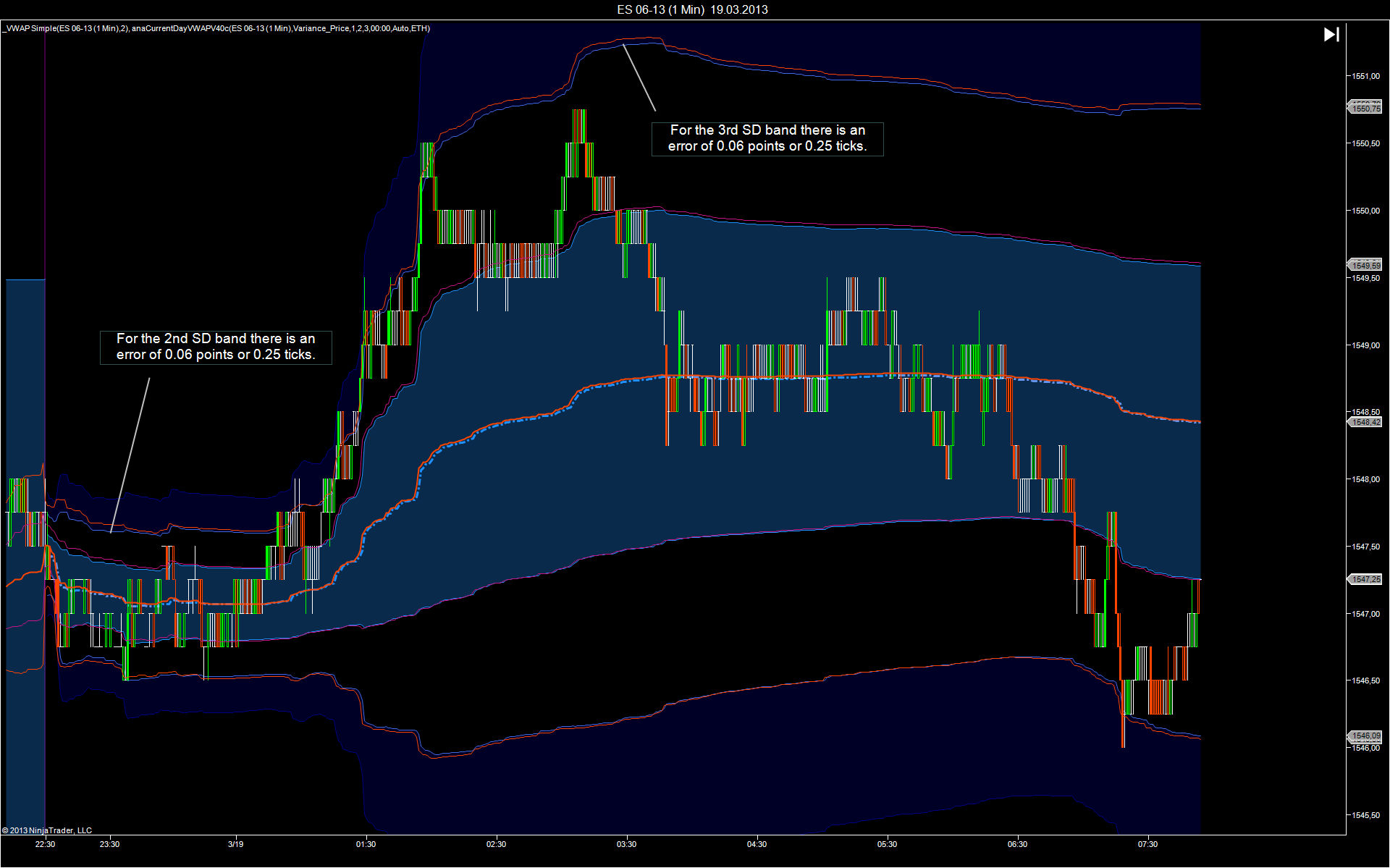Image resolution: width=1390 pixels, height=868 pixels.
Task: Click the 1549,59 price marker tag
Action: (1365, 266)
